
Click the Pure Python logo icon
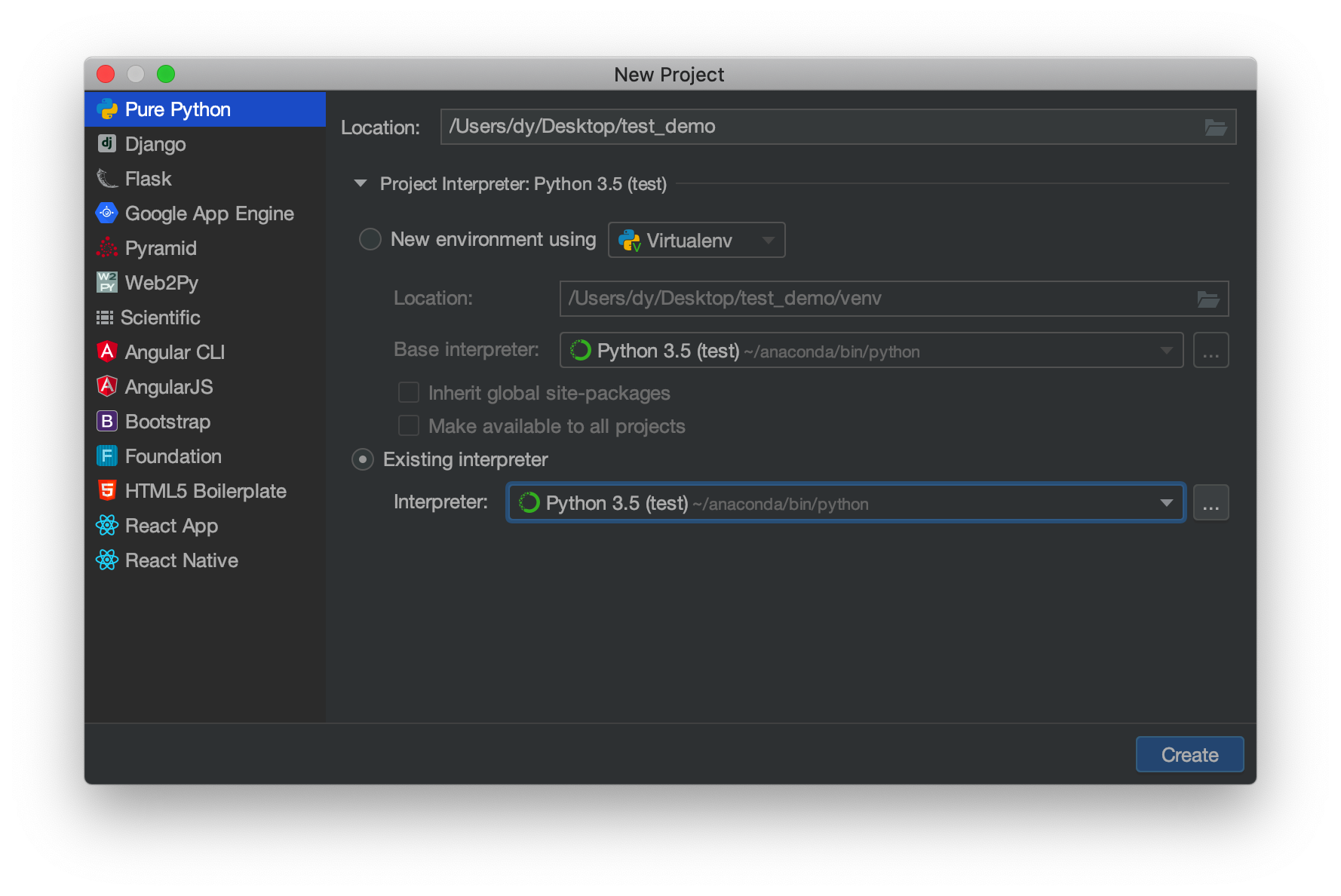point(107,109)
